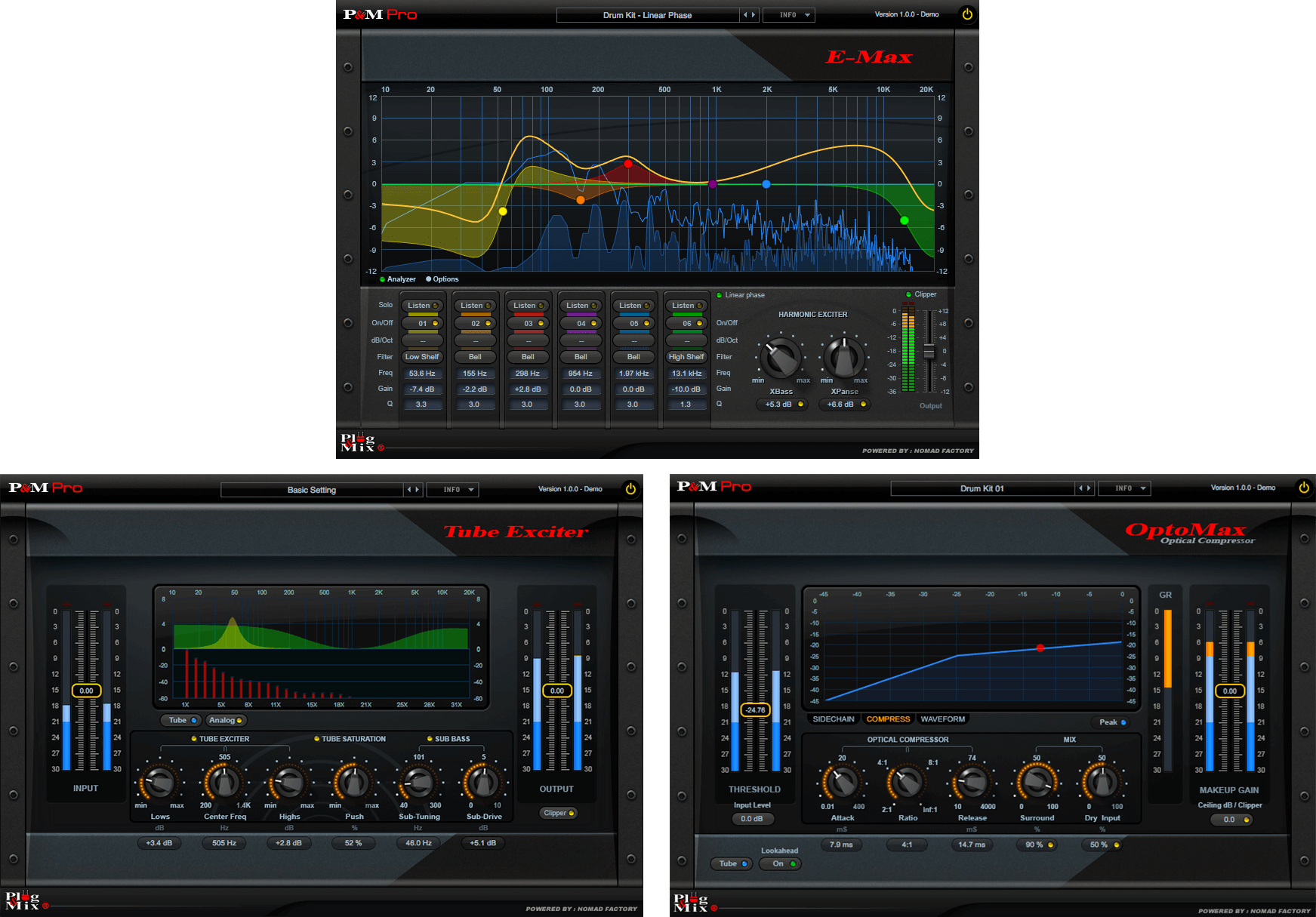
Task: Click the red threshold point on the compressor curve
Action: point(1040,648)
